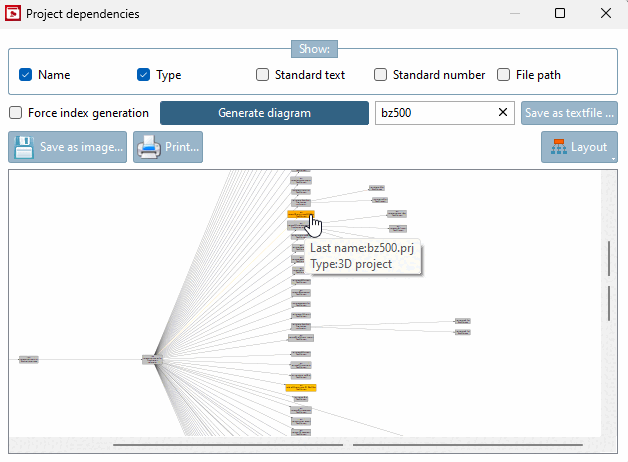
Task: Enable the Standard number checkbox
Action: coord(380,75)
